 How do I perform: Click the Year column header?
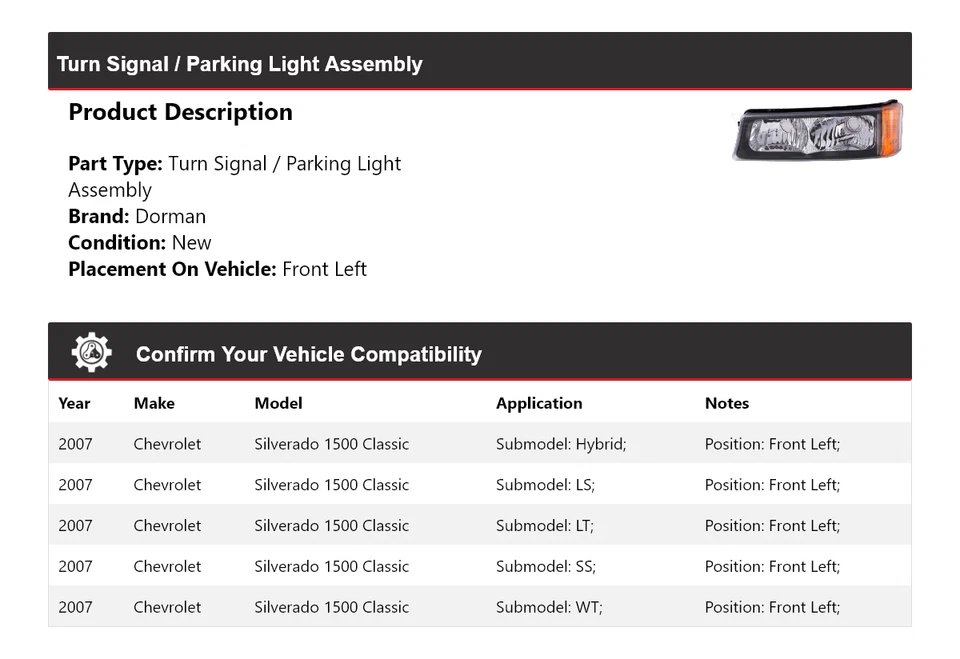coord(74,403)
